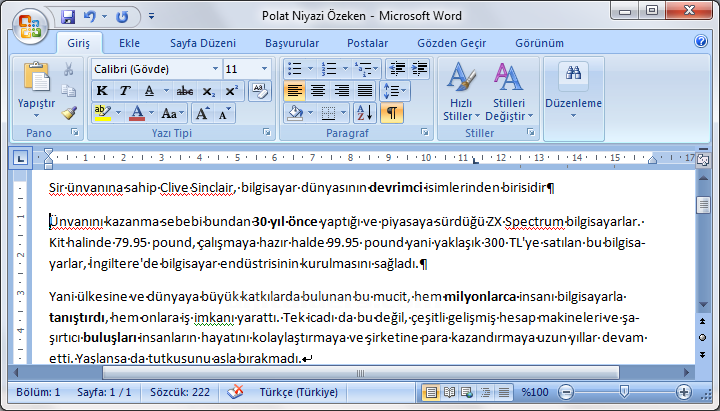Open Stilleri Değiştir menu
The width and height of the screenshot is (720, 411).
509,91
